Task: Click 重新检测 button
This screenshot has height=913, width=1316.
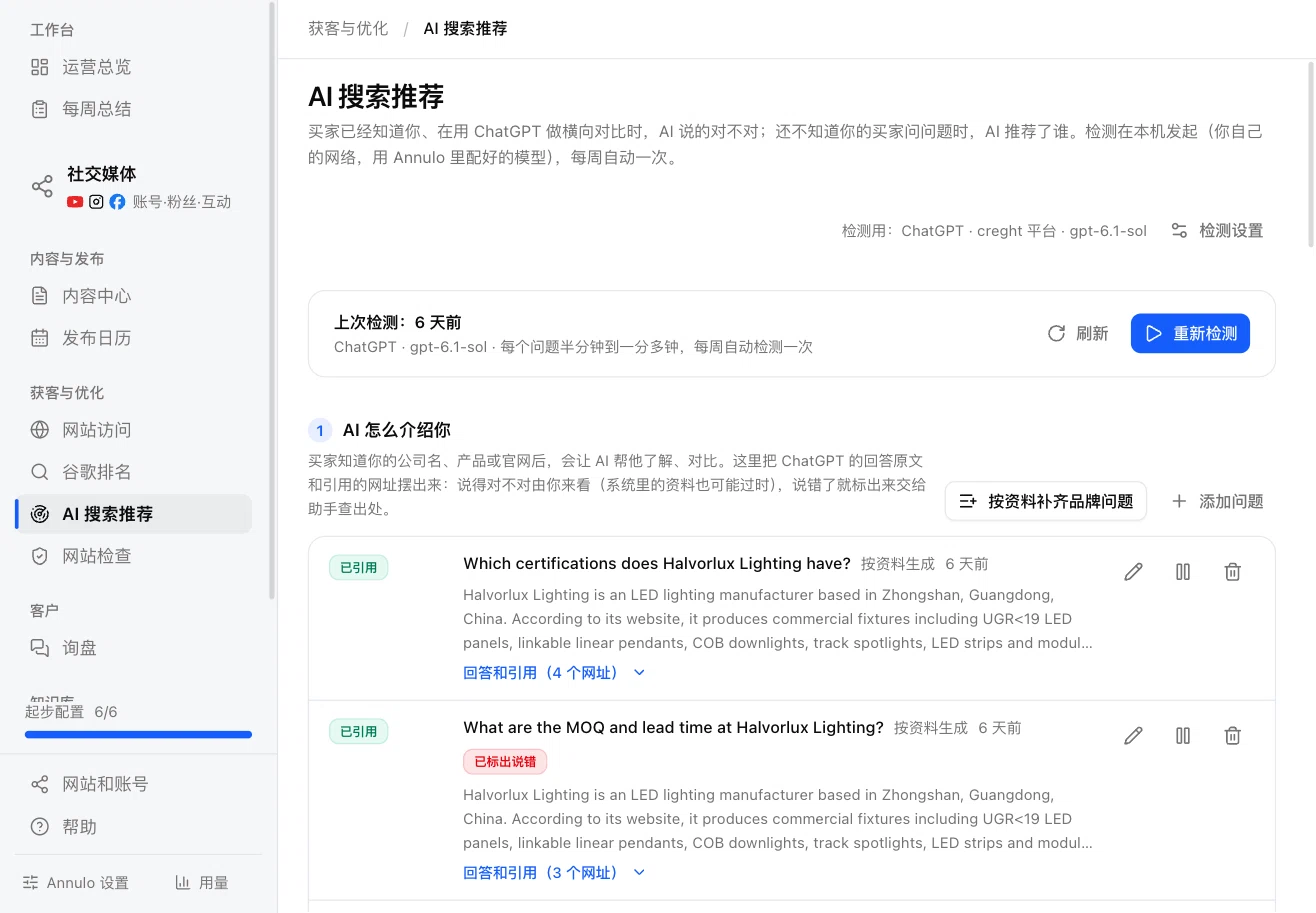Action: [1190, 334]
